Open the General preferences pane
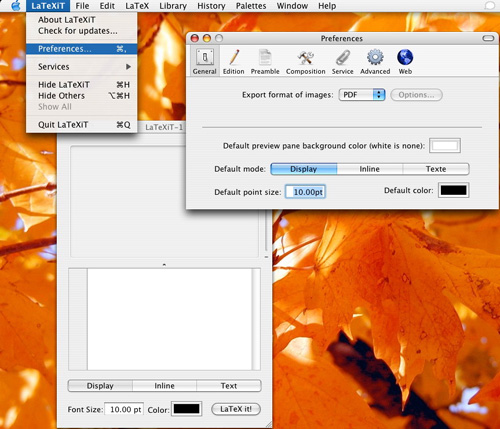The image size is (500, 429). pyautogui.click(x=205, y=61)
